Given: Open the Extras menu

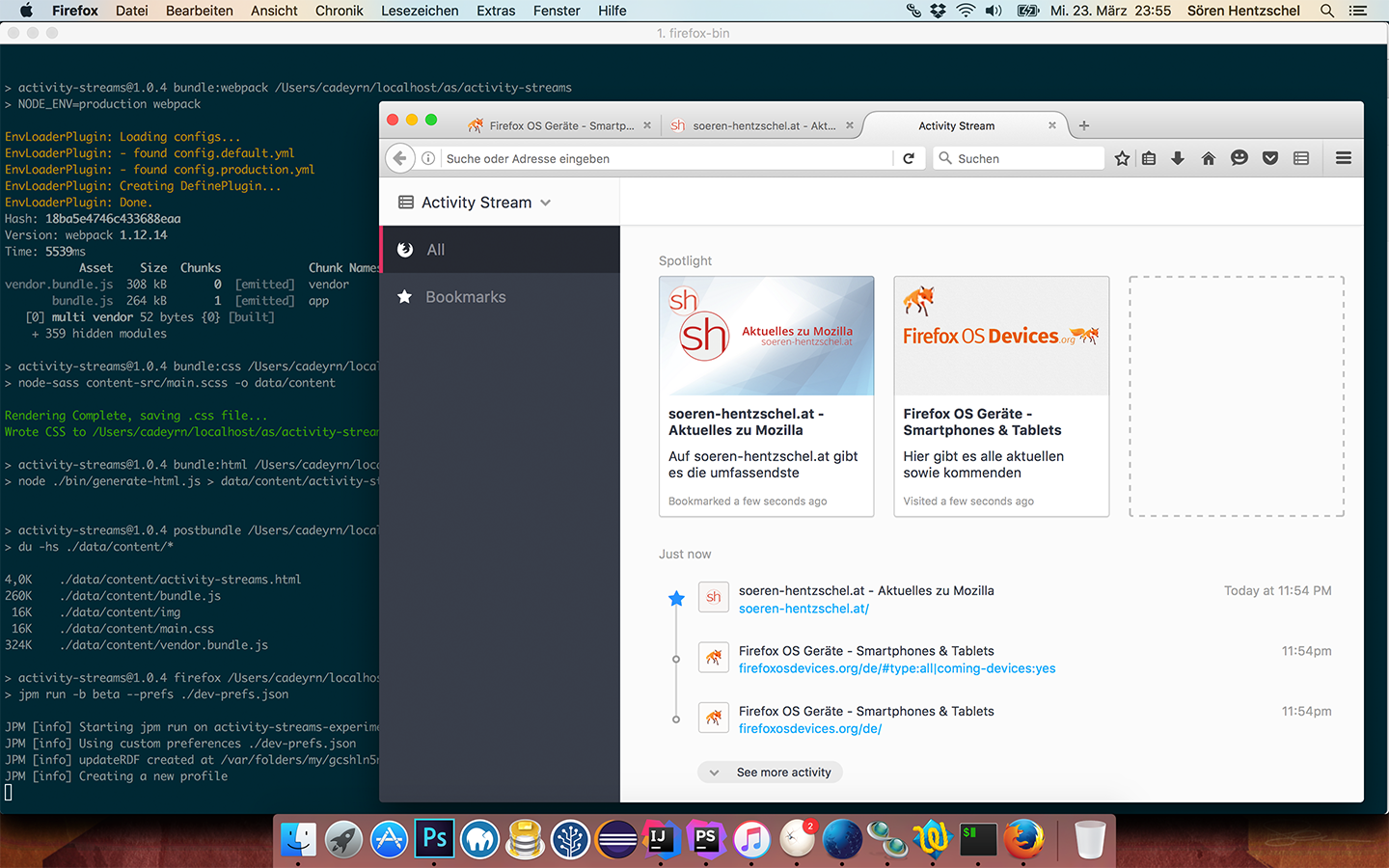Looking at the screenshot, I should 496,11.
